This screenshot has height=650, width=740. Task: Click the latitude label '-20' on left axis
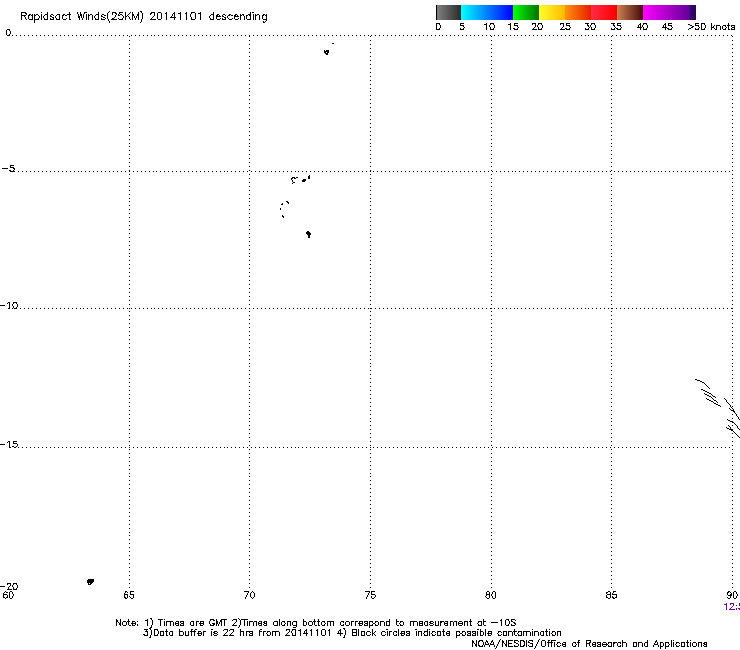(9, 586)
